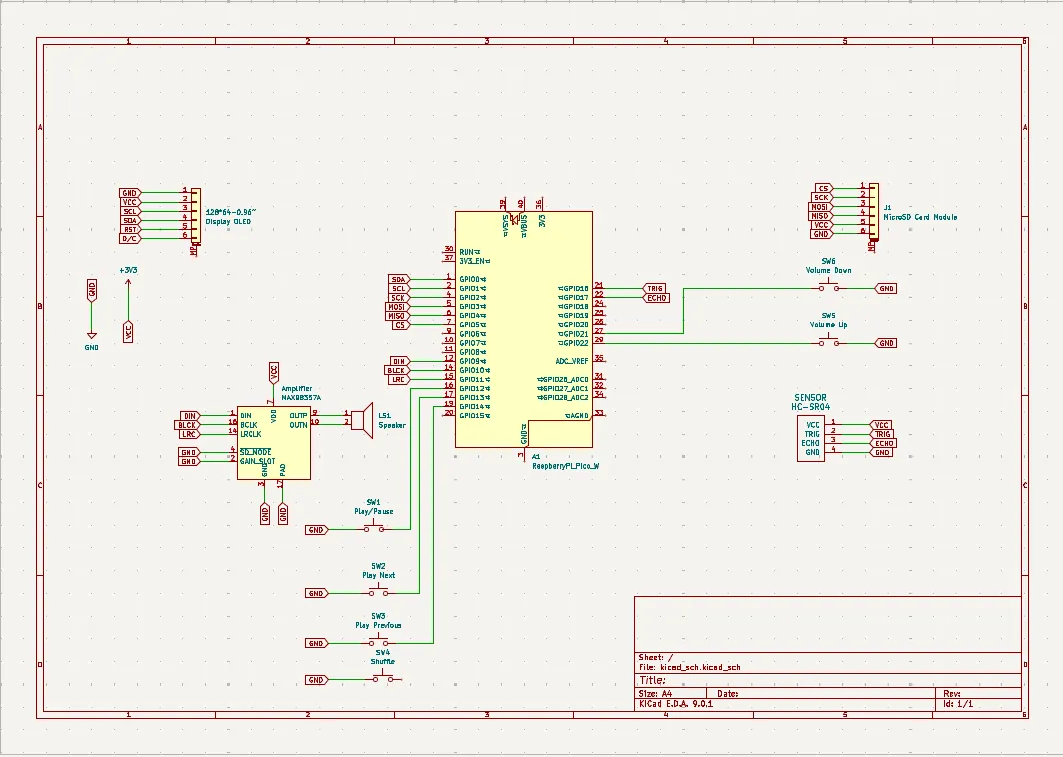Screen dimensions: 1063x757
Task: Click the ECHO label on HC-SR04 sensor
Action: click(x=883, y=443)
